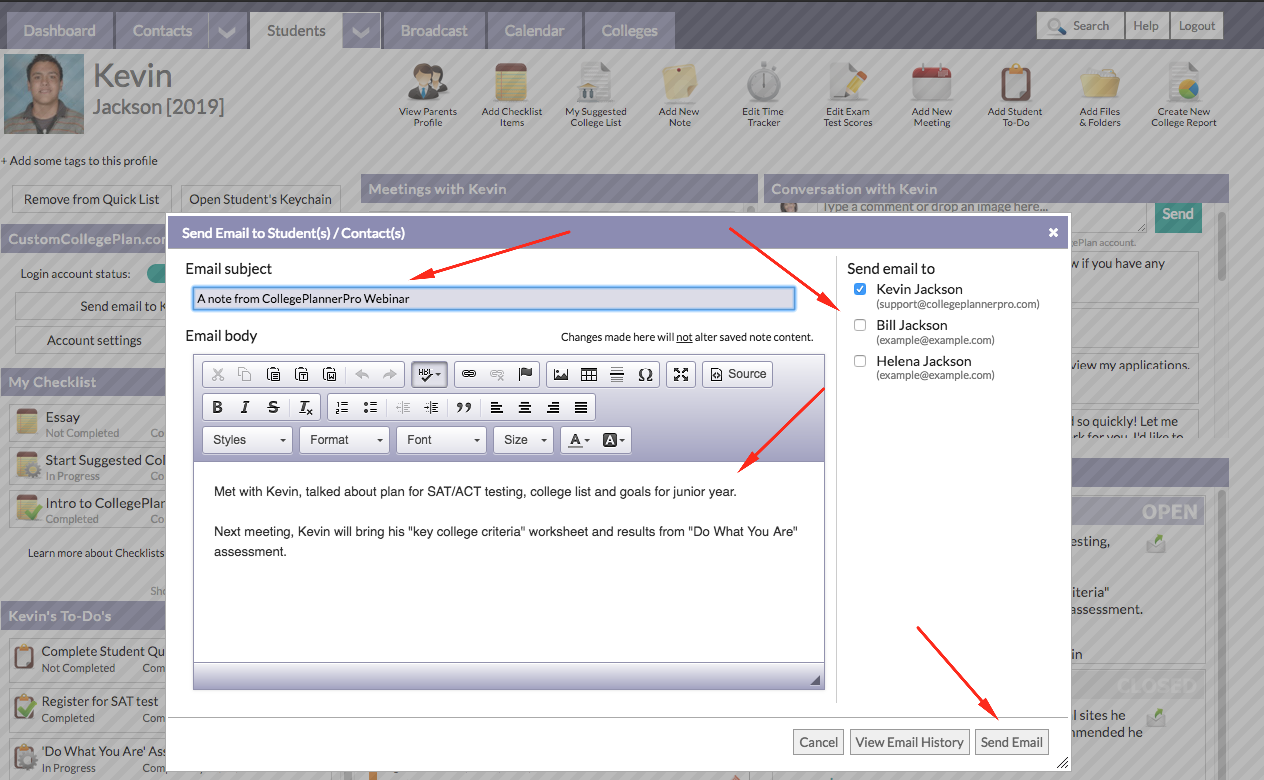Open the spell check ABC dropdown
Screen dimensions: 1264x780
[x=429, y=374]
